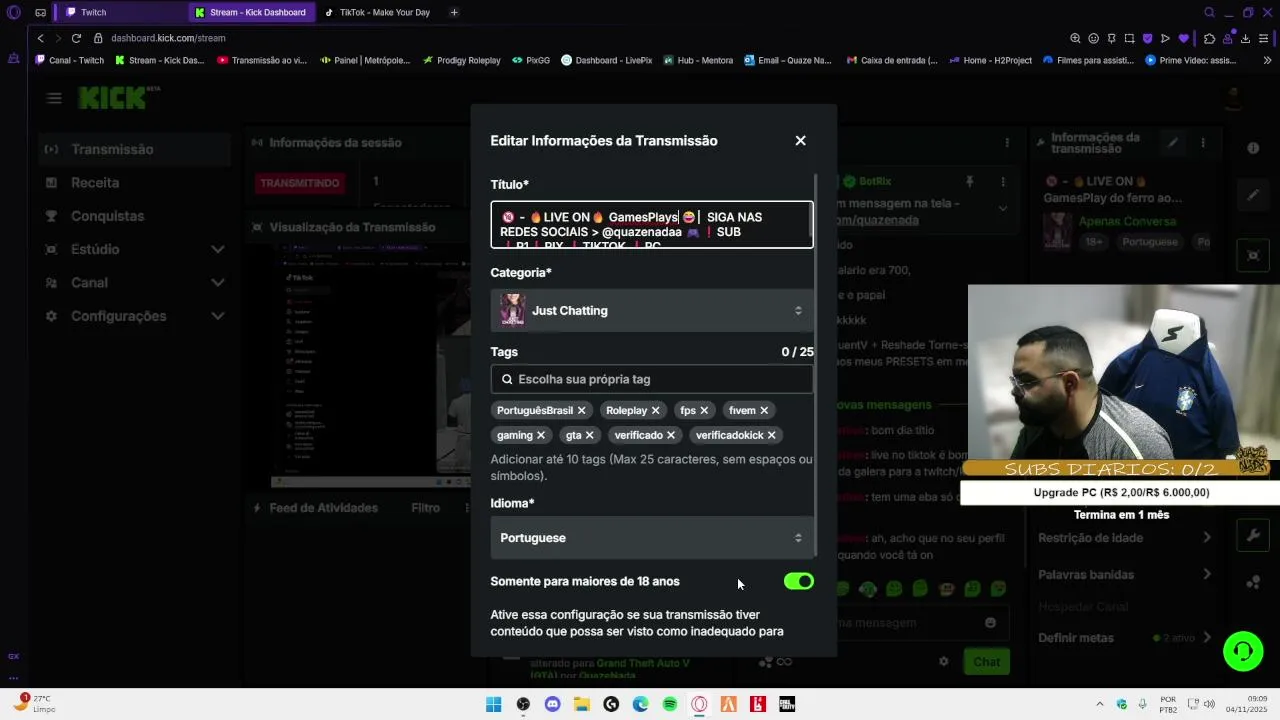Open the emoji picker in chat input
Screen dimensions: 1280x720
tap(990, 623)
